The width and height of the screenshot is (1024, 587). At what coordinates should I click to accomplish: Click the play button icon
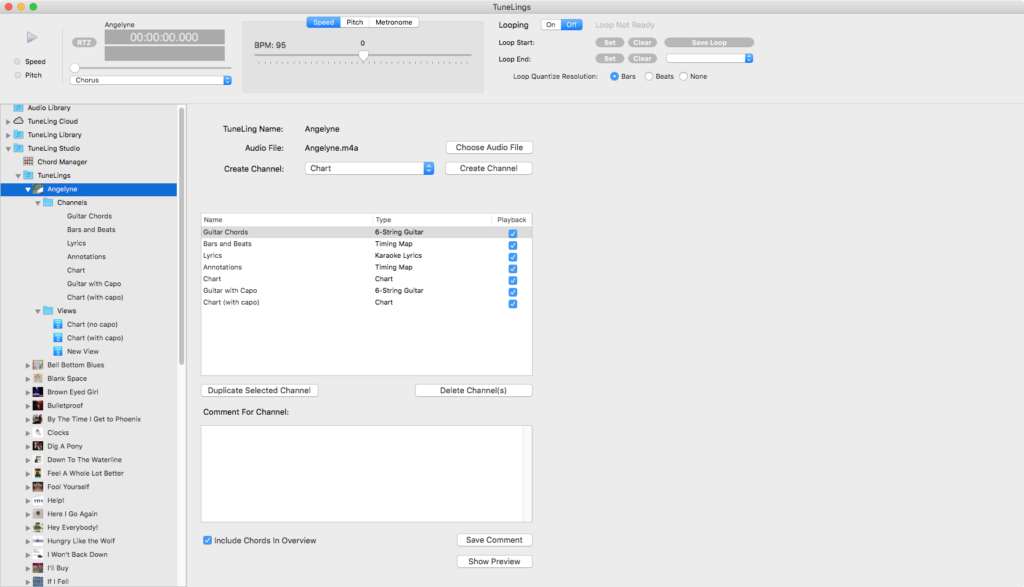tap(31, 37)
